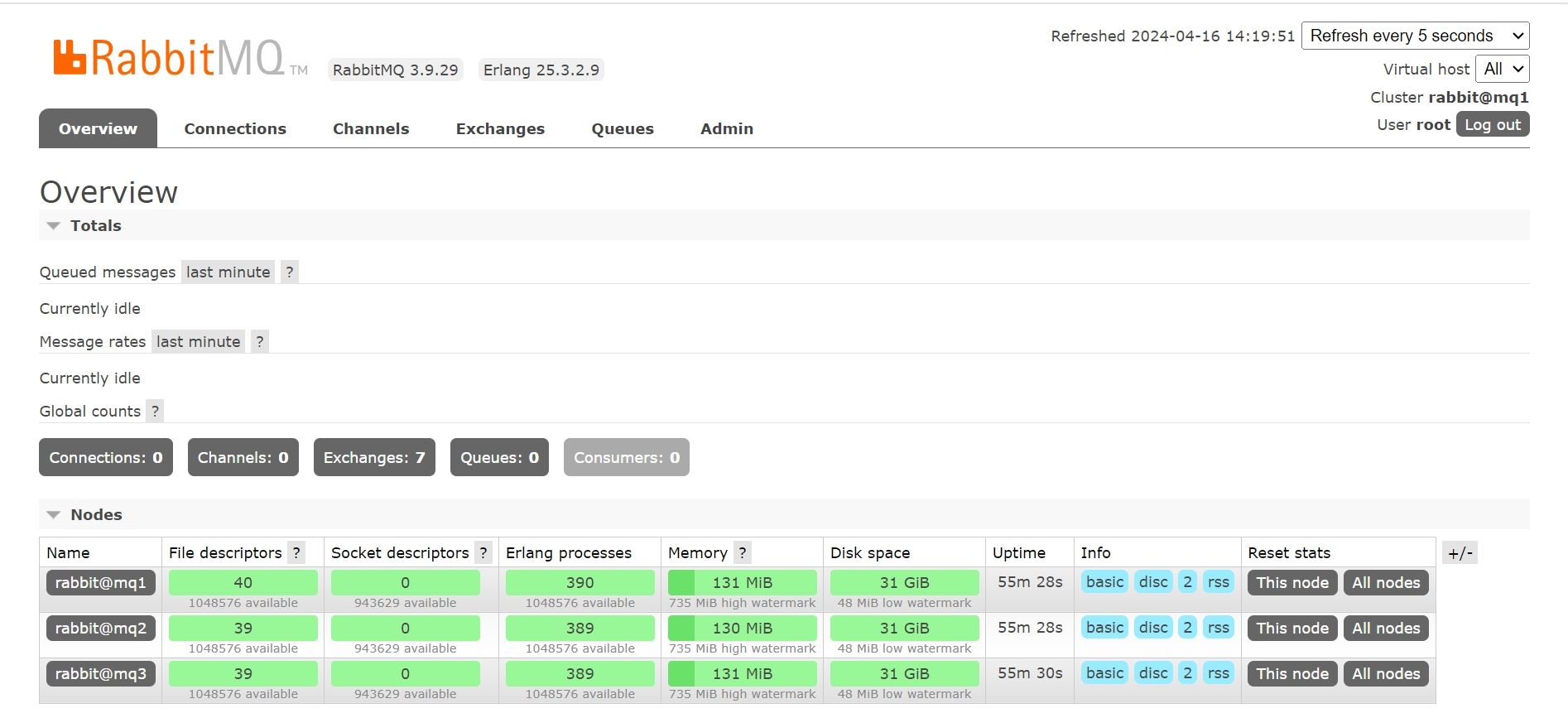Open the Refresh interval dropdown
This screenshot has height=718, width=1568.
point(1416,36)
